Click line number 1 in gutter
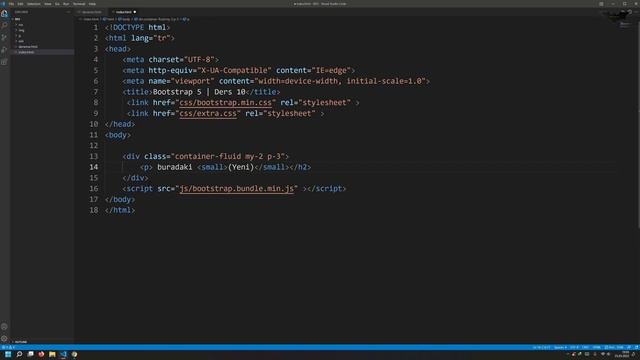Screen dimensions: 640x360 [x=96, y=27]
